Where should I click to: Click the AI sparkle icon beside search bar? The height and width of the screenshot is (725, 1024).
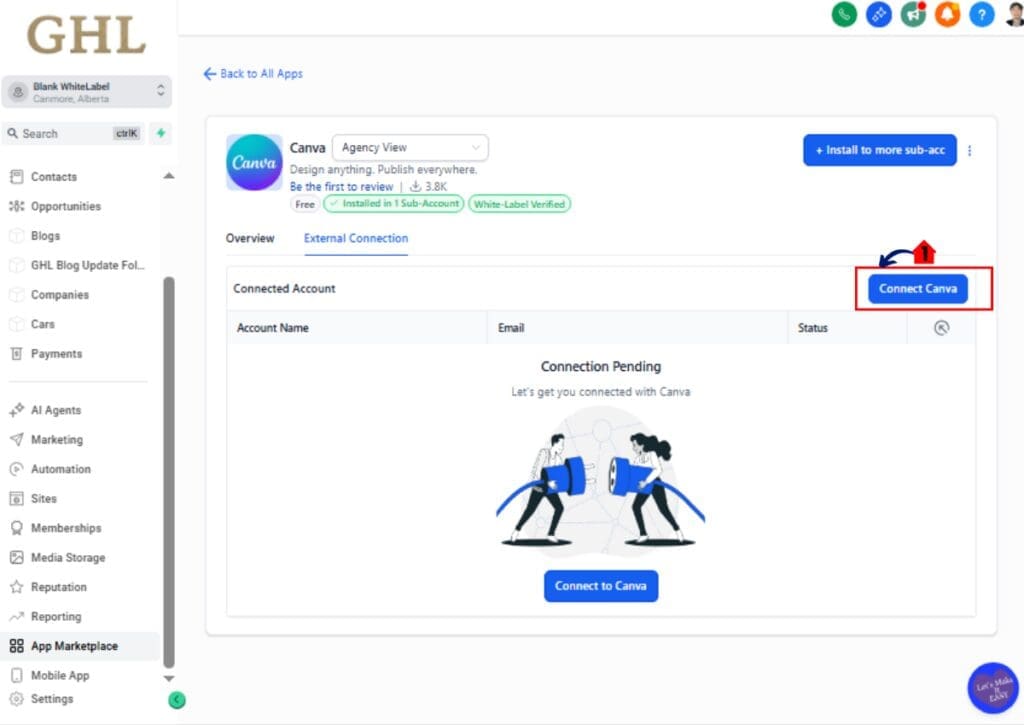pos(160,132)
